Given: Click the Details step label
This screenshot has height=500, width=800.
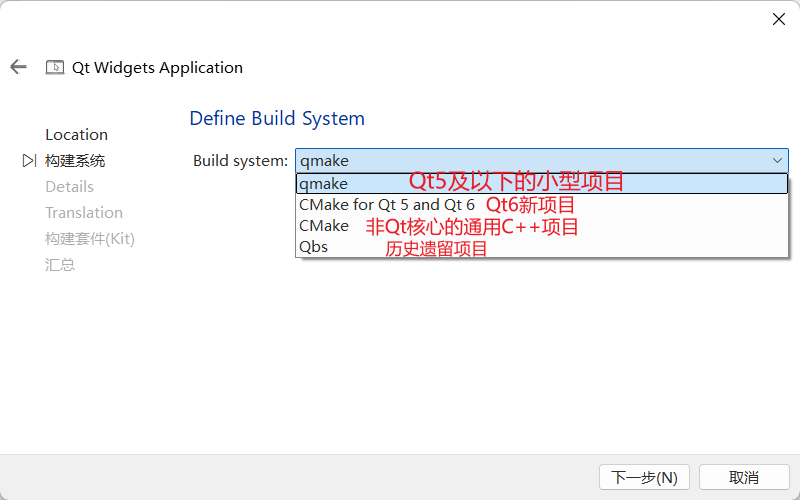Looking at the screenshot, I should click(x=69, y=187).
